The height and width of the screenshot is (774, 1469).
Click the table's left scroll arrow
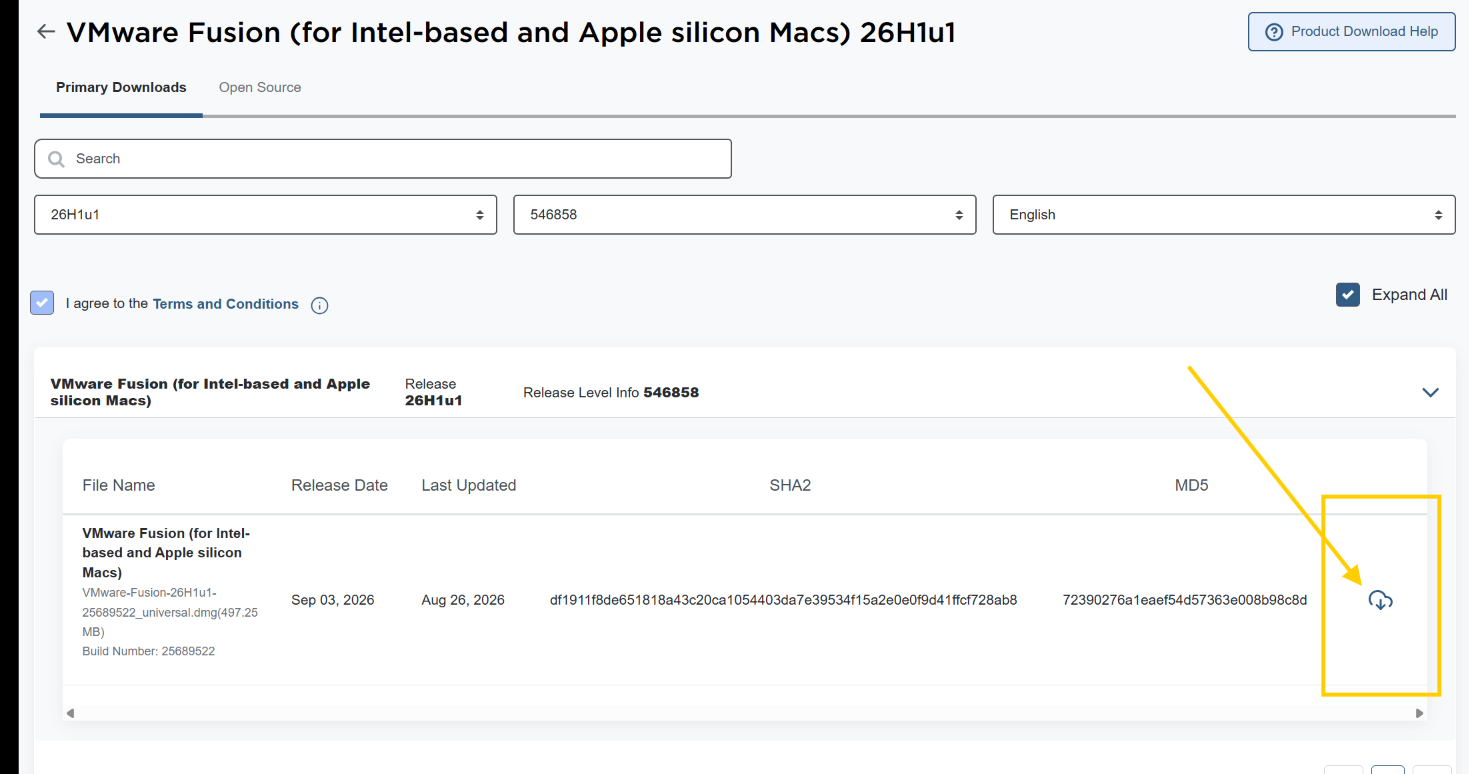tap(70, 713)
